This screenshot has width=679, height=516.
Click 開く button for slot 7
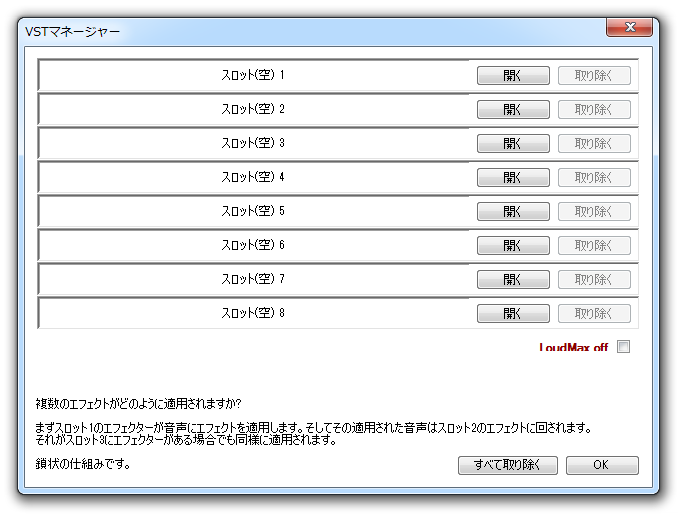tap(513, 280)
